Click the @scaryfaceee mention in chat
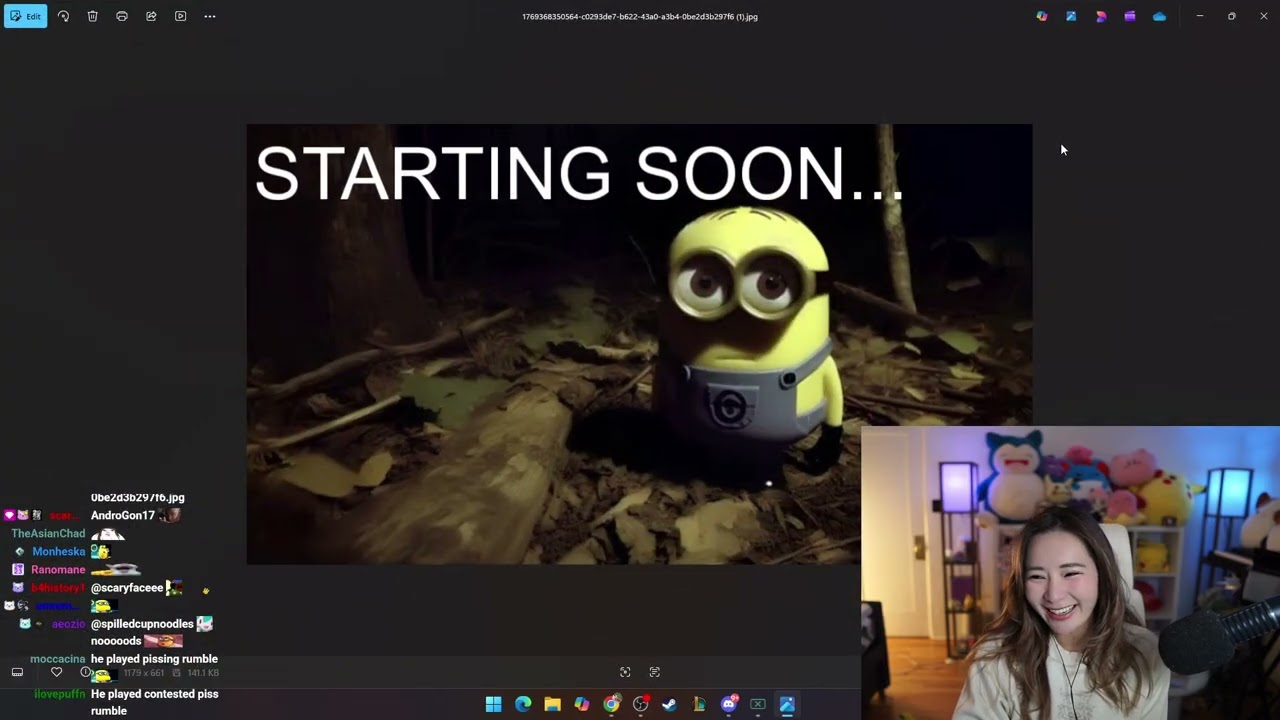 [127, 588]
